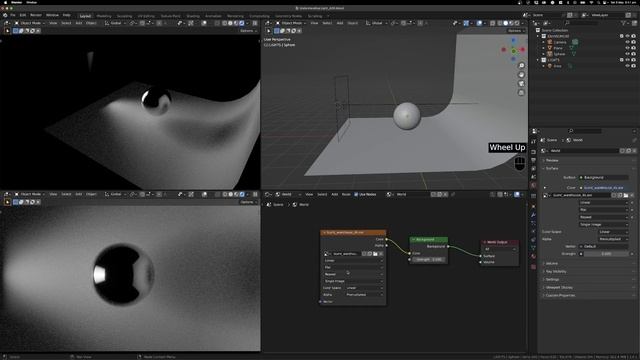Click the World datablock name field
Viewport: 640px width, 360px height.
pos(584,151)
